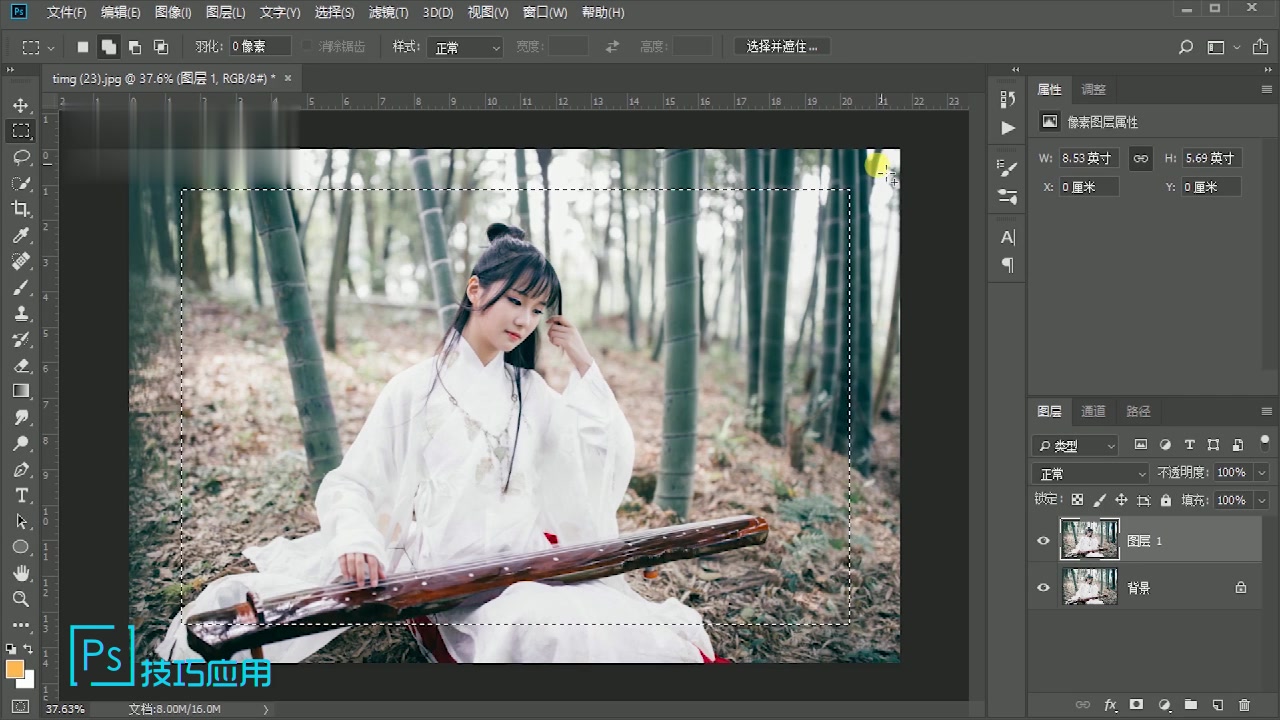Switch to the 调整 tab
The image size is (1280, 720).
coord(1094,89)
